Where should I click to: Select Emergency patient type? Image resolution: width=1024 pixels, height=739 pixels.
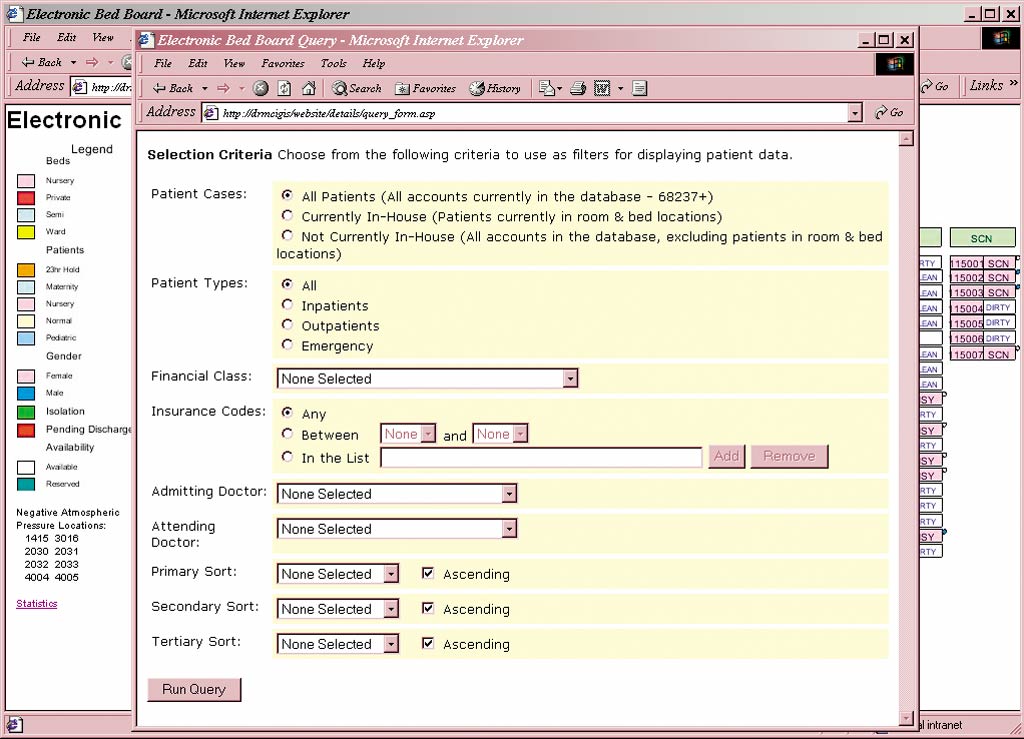pyautogui.click(x=287, y=344)
